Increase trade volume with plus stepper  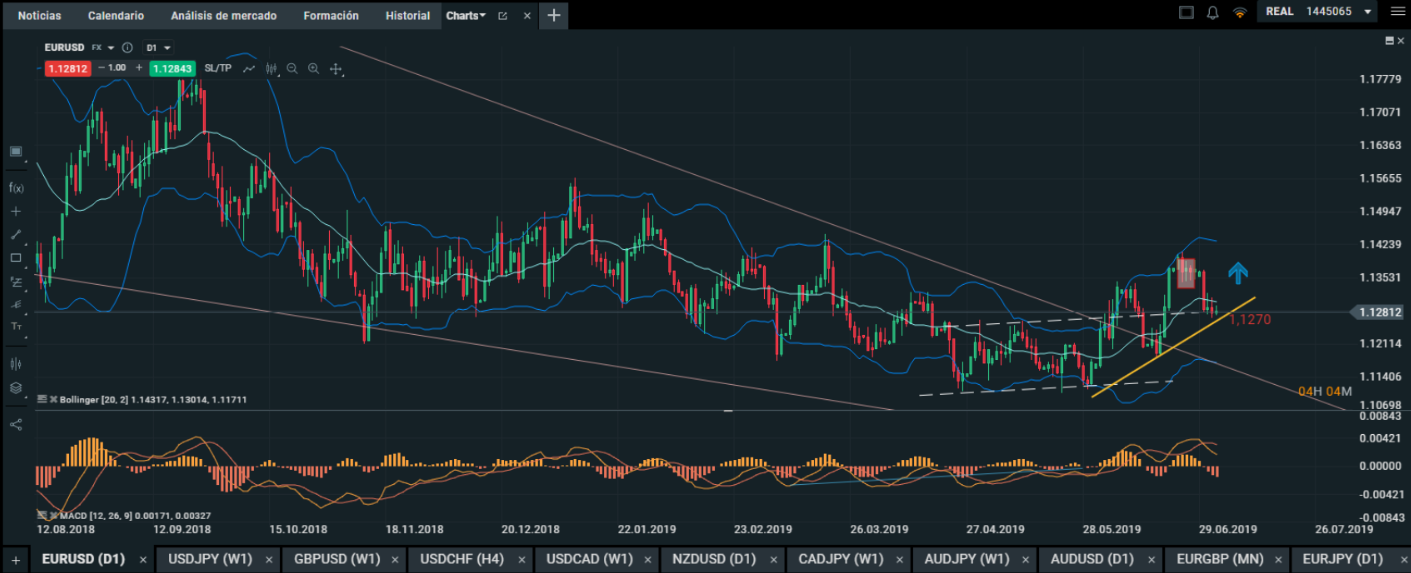(138, 68)
